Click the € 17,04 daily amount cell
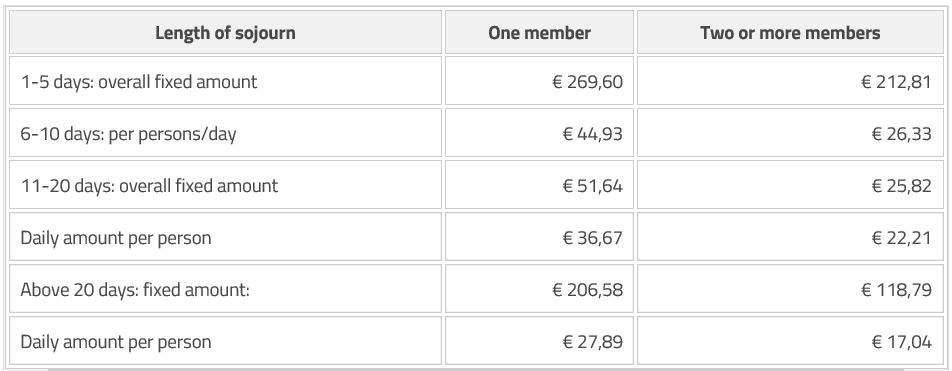 point(790,341)
